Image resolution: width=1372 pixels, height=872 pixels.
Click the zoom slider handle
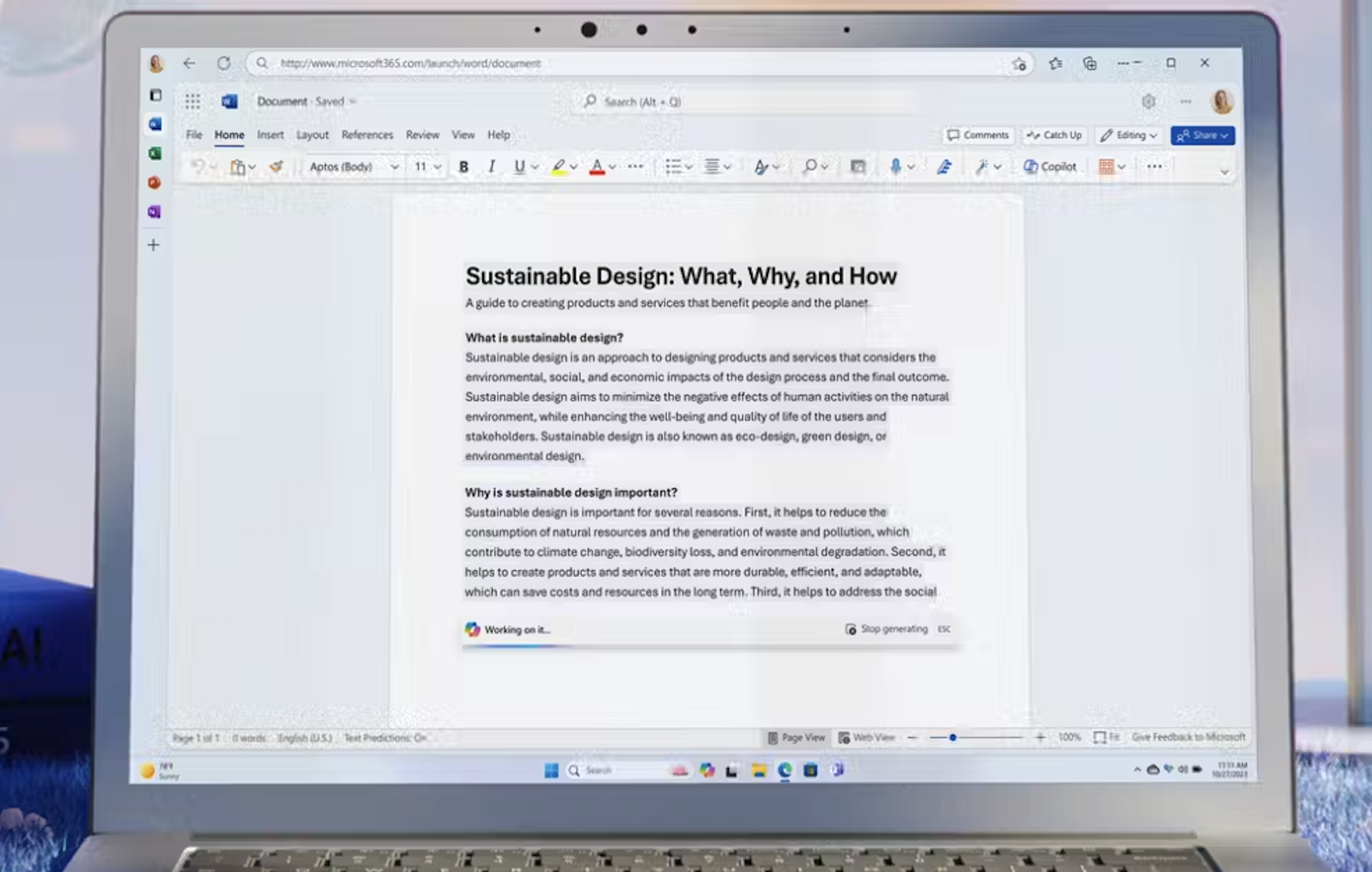[952, 737]
